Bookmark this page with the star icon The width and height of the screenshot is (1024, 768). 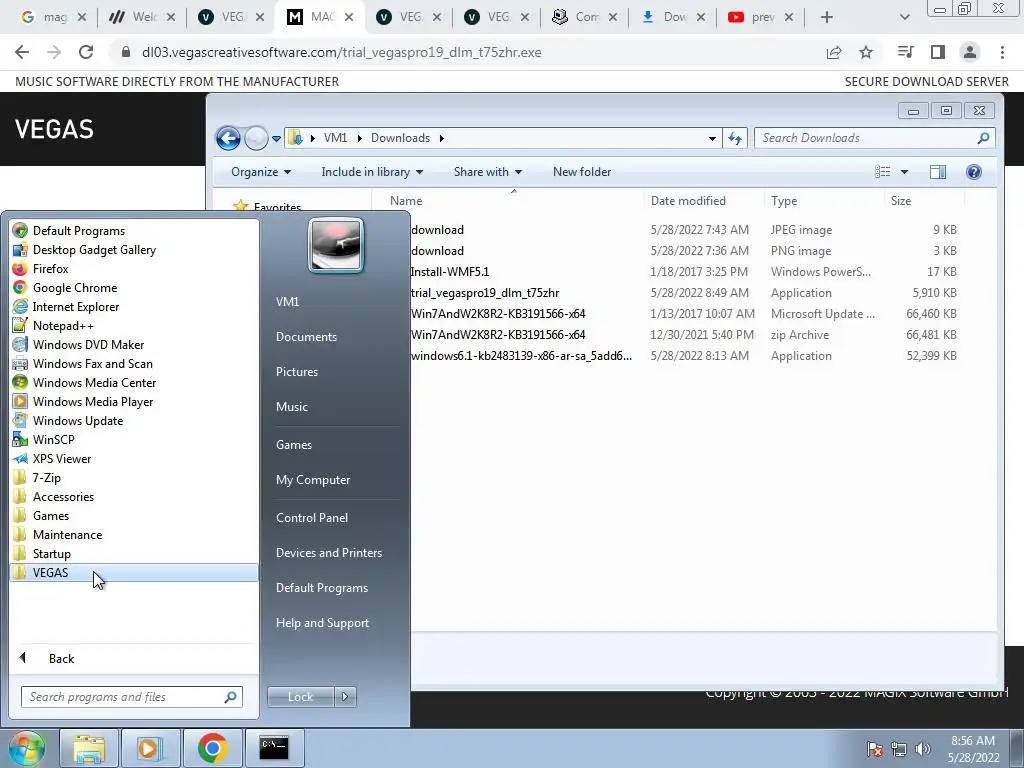pos(866,52)
